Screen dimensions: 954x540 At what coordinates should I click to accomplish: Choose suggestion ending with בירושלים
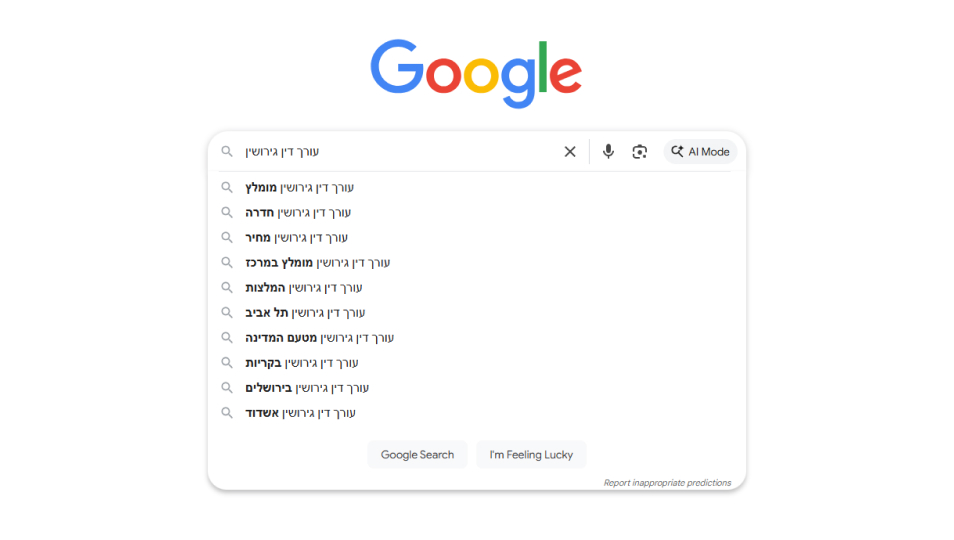click(x=307, y=387)
